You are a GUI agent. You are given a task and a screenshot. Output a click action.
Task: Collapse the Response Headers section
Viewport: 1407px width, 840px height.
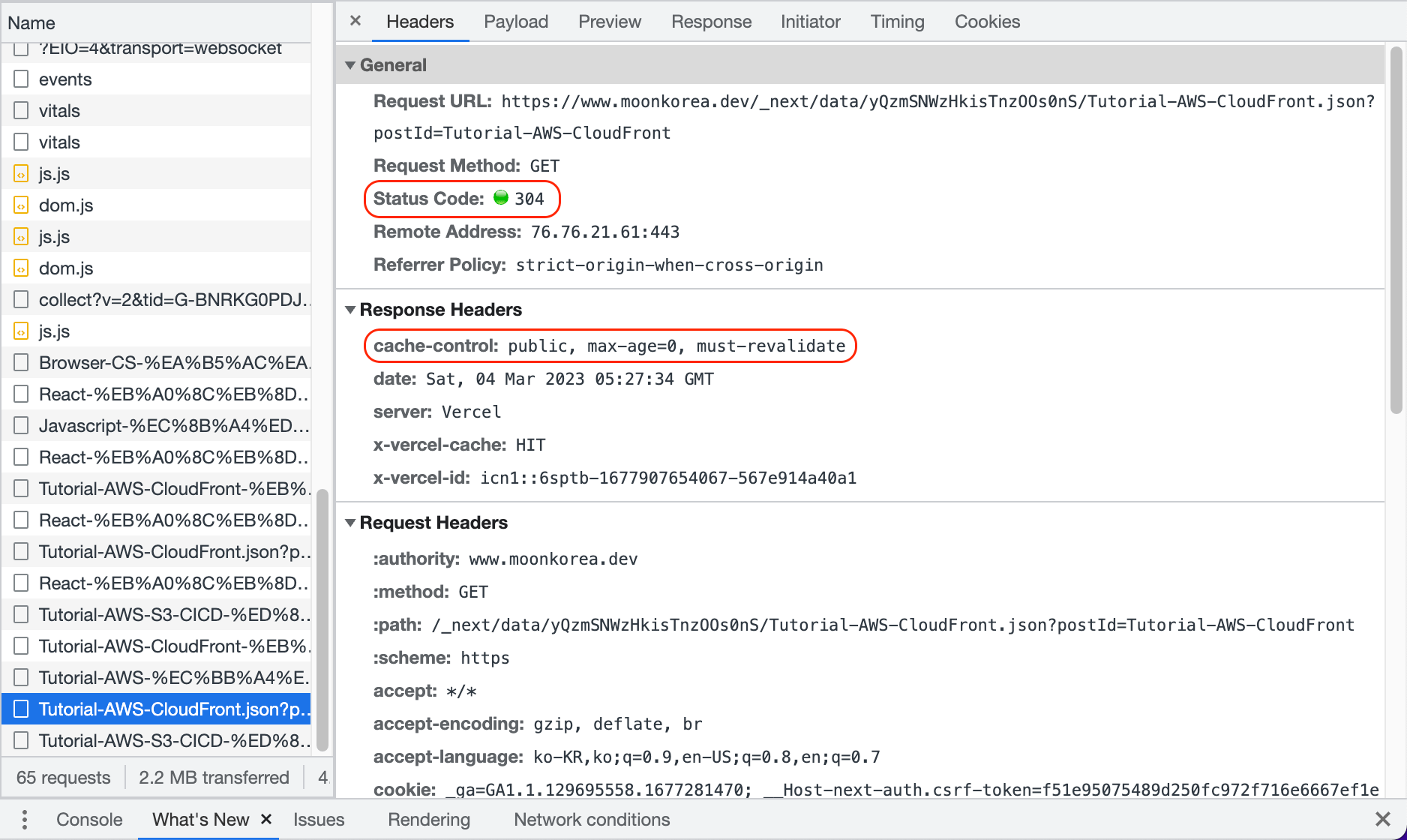coord(350,310)
